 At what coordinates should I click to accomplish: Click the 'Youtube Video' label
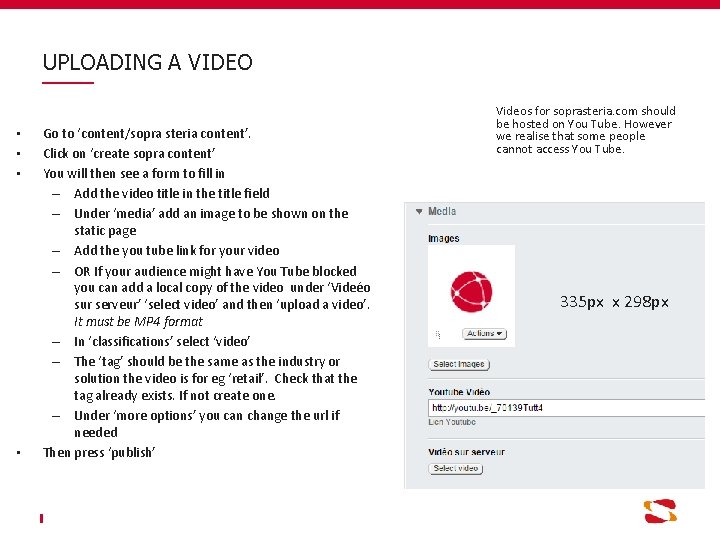pos(459,392)
